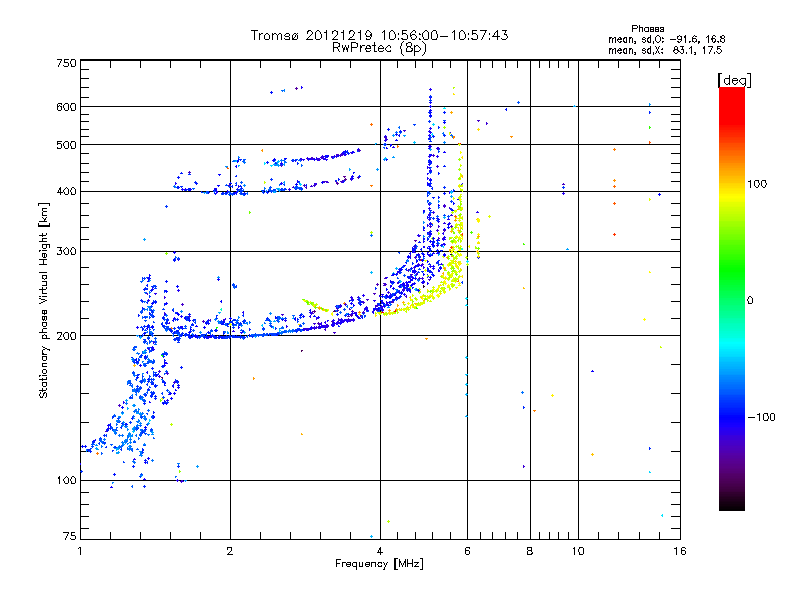Click the x-axis tick label '8'

[x=530, y=551]
